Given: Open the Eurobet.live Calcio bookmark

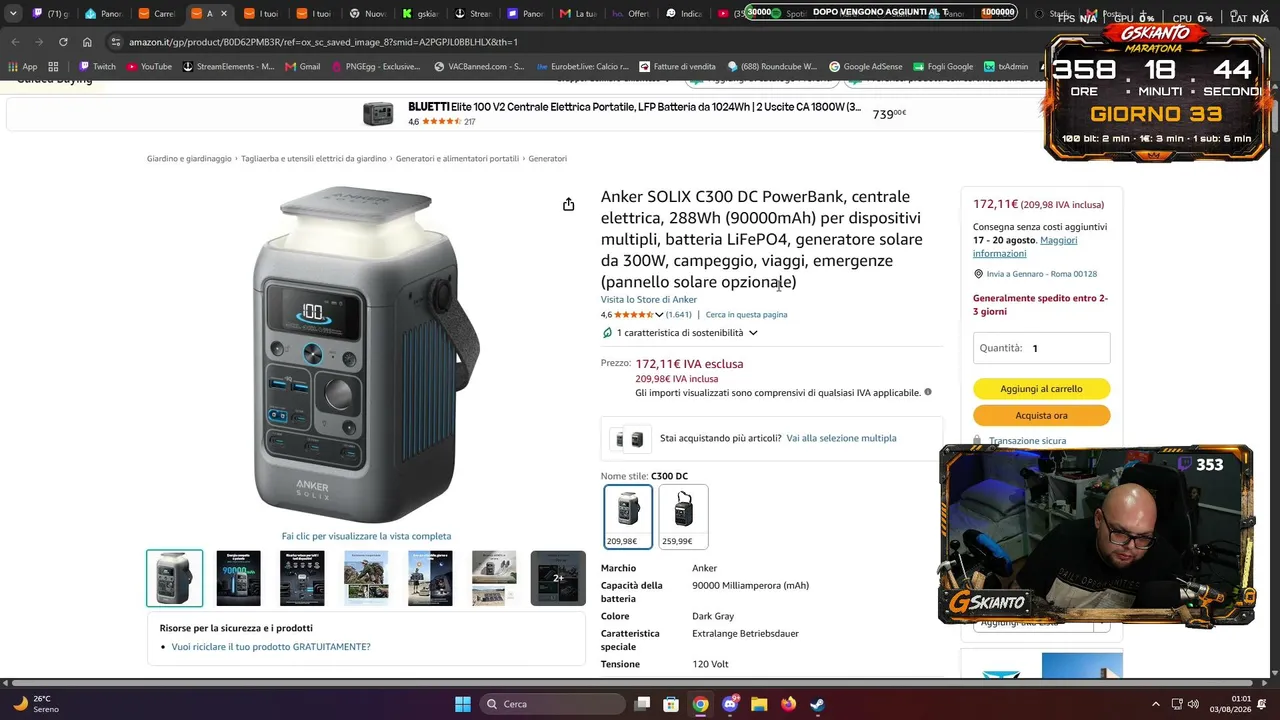Looking at the screenshot, I should point(582,67).
